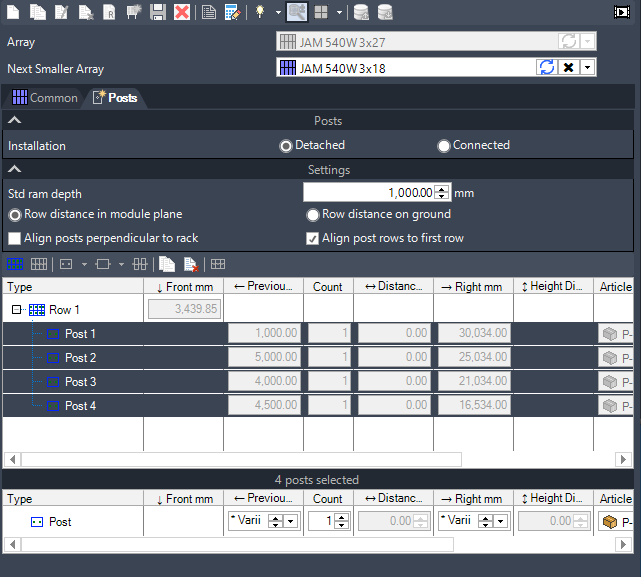Open the post rectangle dropdown arrow
The width and height of the screenshot is (641, 577).
pos(121,264)
